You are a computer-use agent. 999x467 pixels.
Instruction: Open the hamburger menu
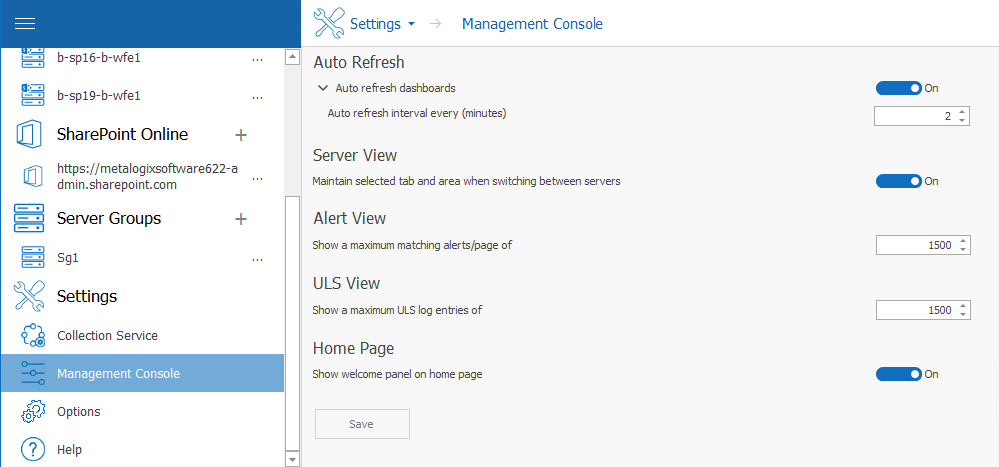coord(25,24)
